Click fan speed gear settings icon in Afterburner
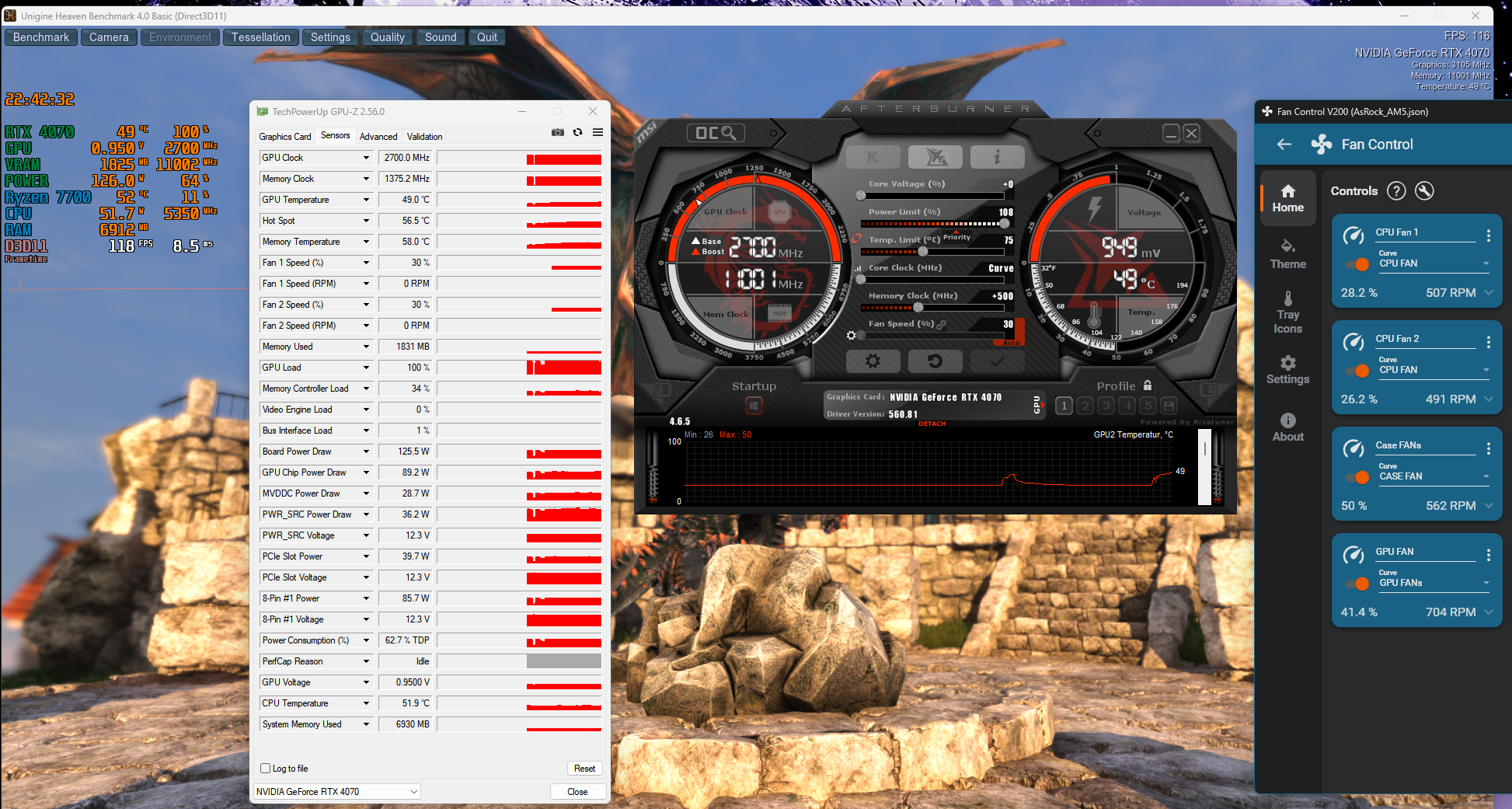Image resolution: width=1512 pixels, height=809 pixels. pos(851,336)
